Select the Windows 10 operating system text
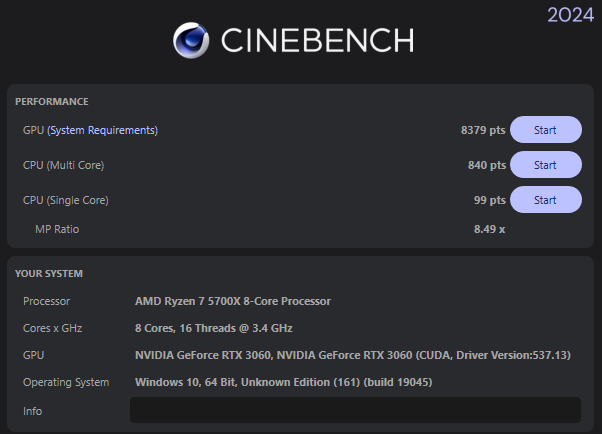 tap(283, 382)
